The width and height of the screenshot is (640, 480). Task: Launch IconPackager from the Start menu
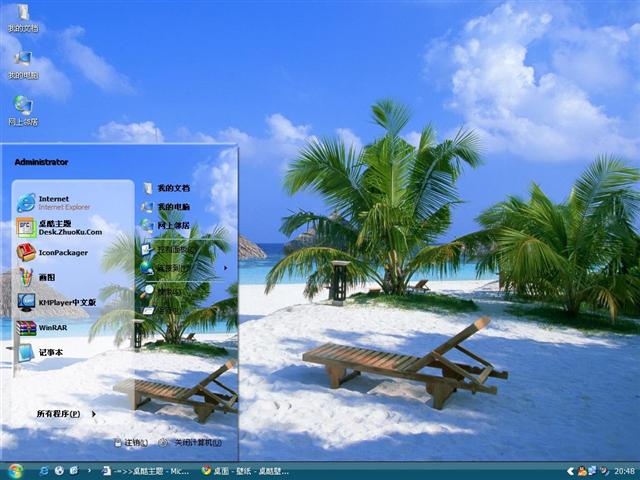point(52,252)
